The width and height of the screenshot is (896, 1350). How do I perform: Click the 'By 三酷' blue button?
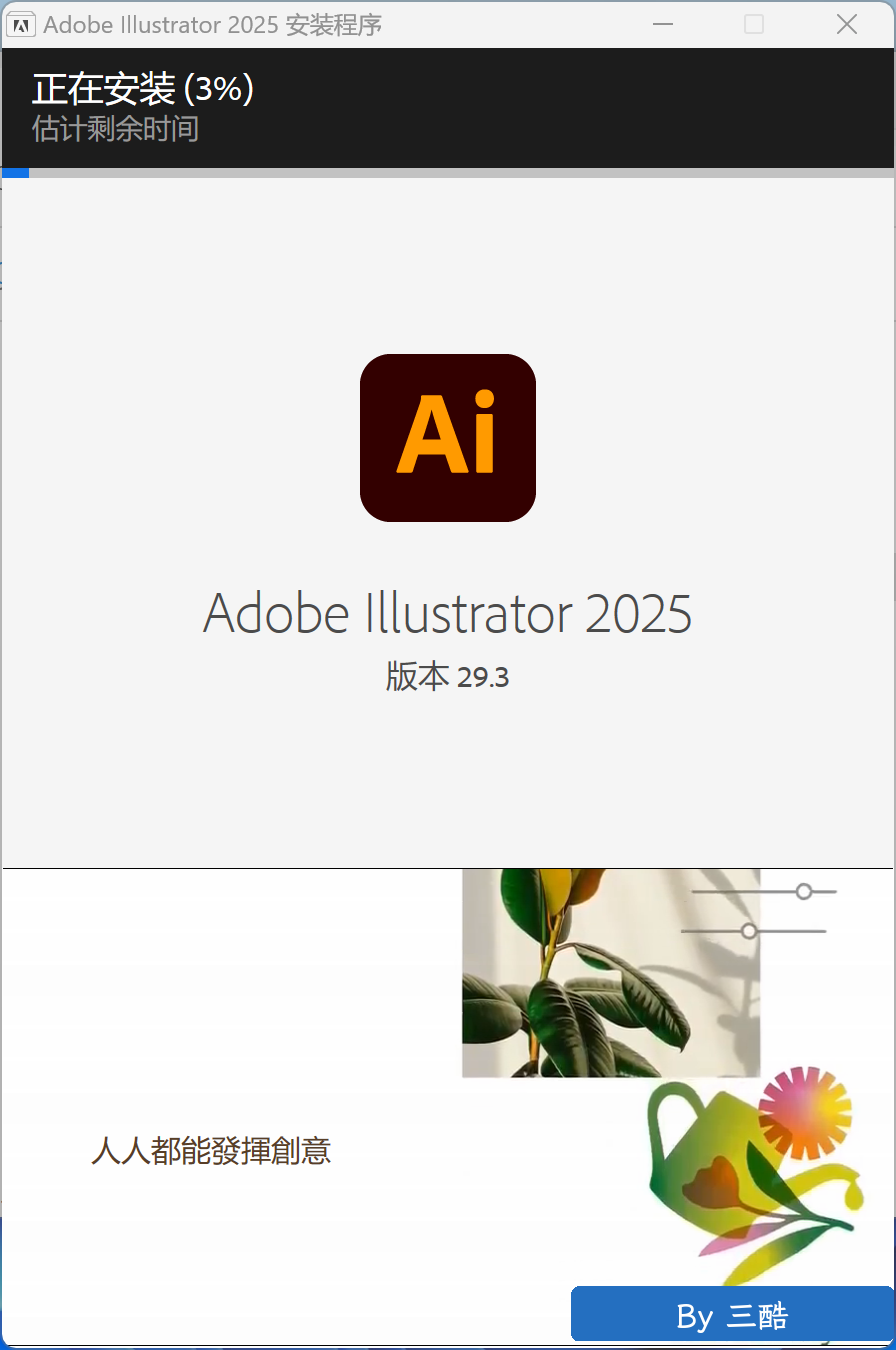point(732,1314)
